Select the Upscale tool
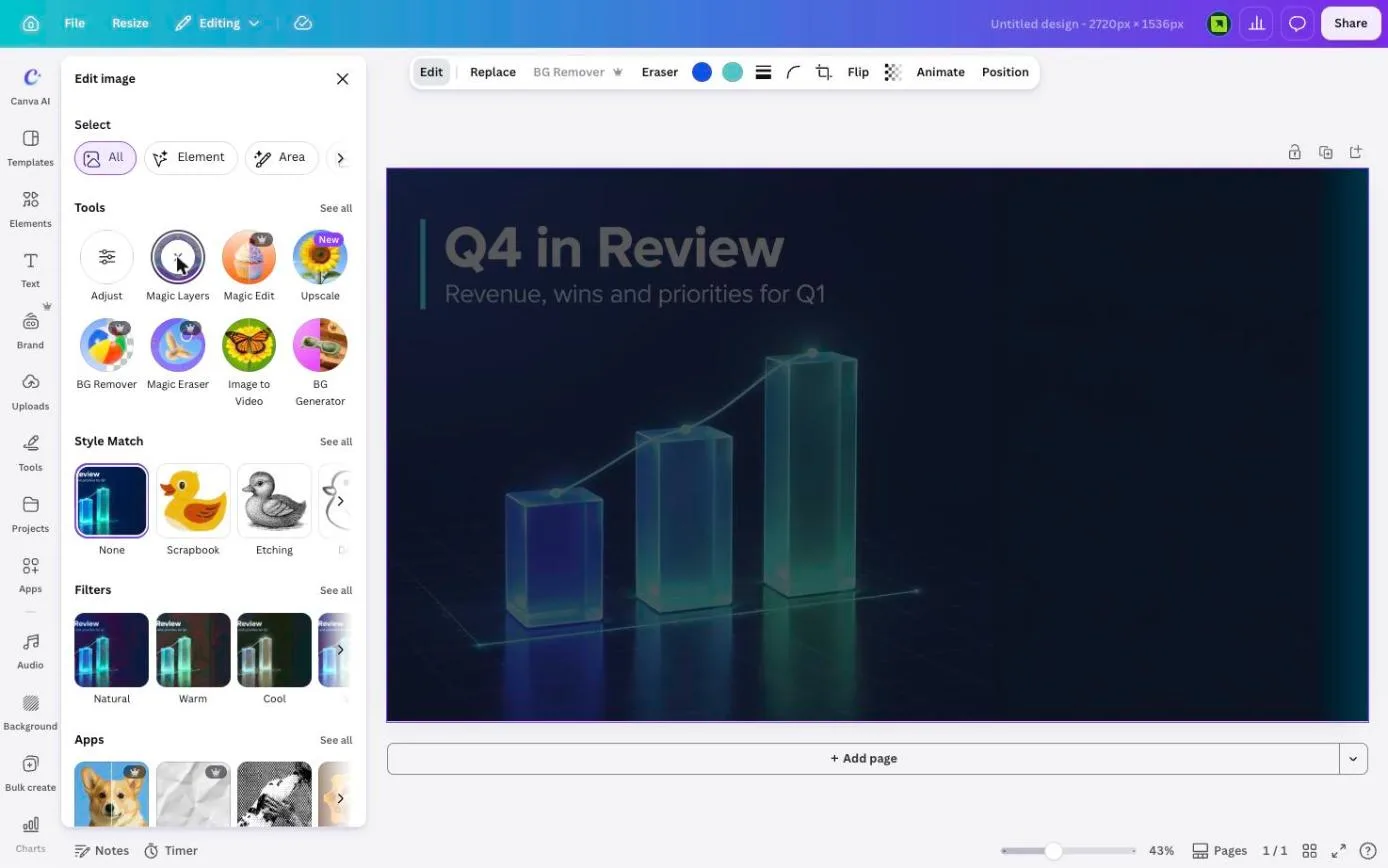Viewport: 1388px width, 868px height. coord(320,258)
